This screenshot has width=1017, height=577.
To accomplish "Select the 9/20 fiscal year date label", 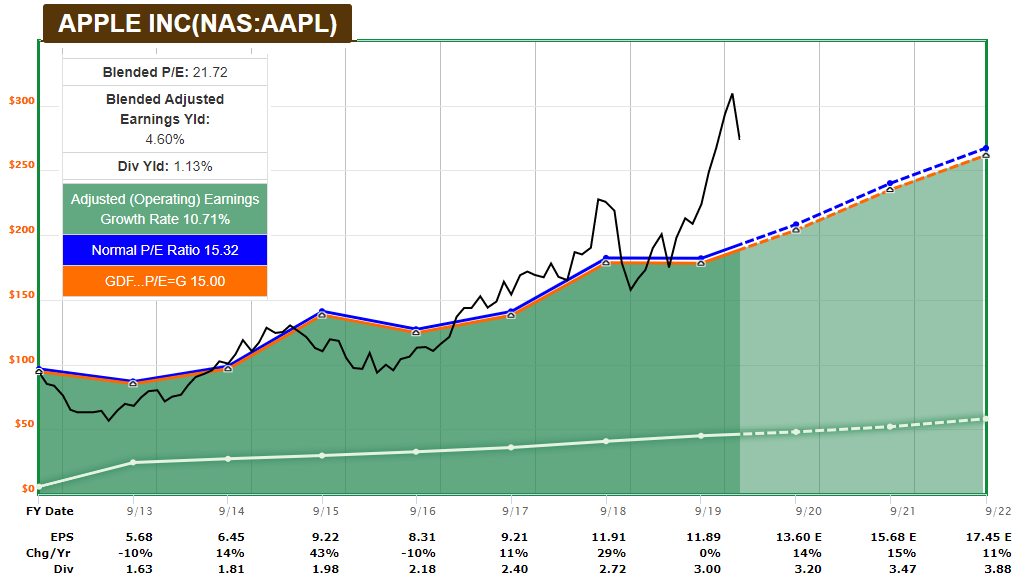I will point(808,511).
